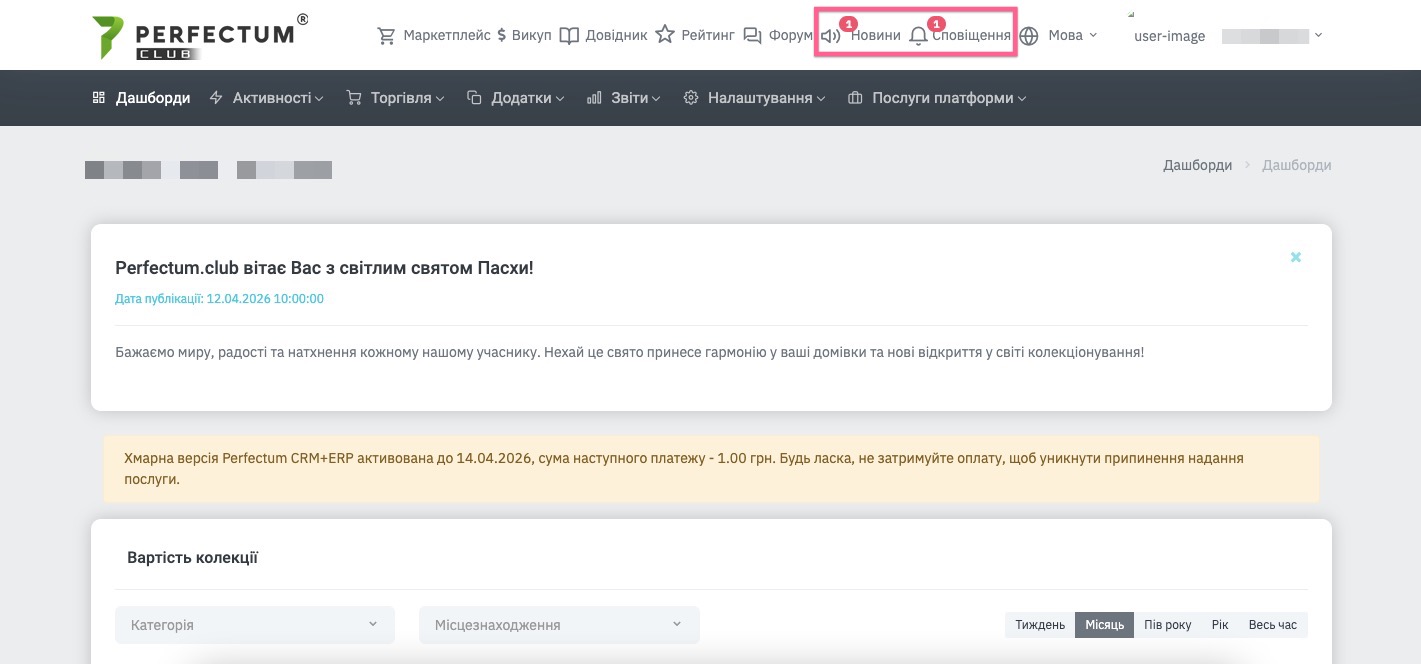
Task: Click the globe language icon
Action: (x=1029, y=36)
